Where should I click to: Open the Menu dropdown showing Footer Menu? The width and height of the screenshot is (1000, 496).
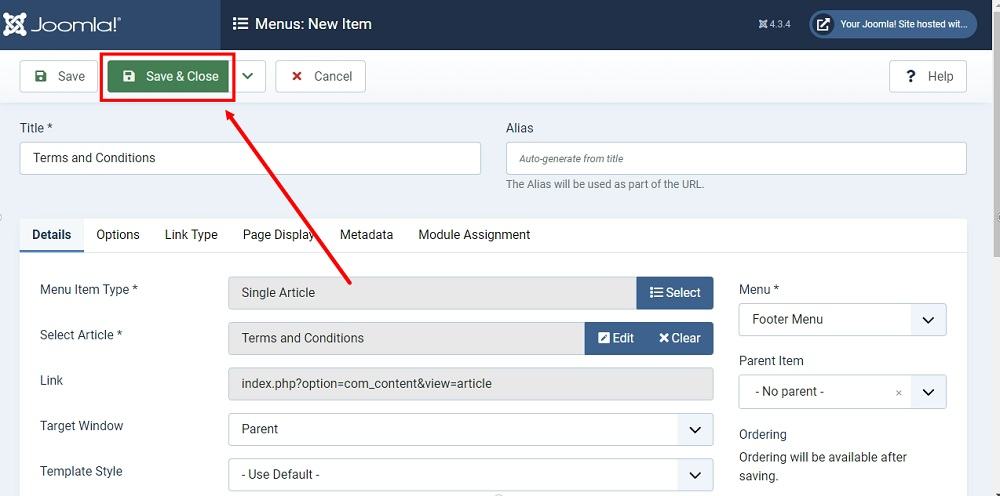click(842, 319)
